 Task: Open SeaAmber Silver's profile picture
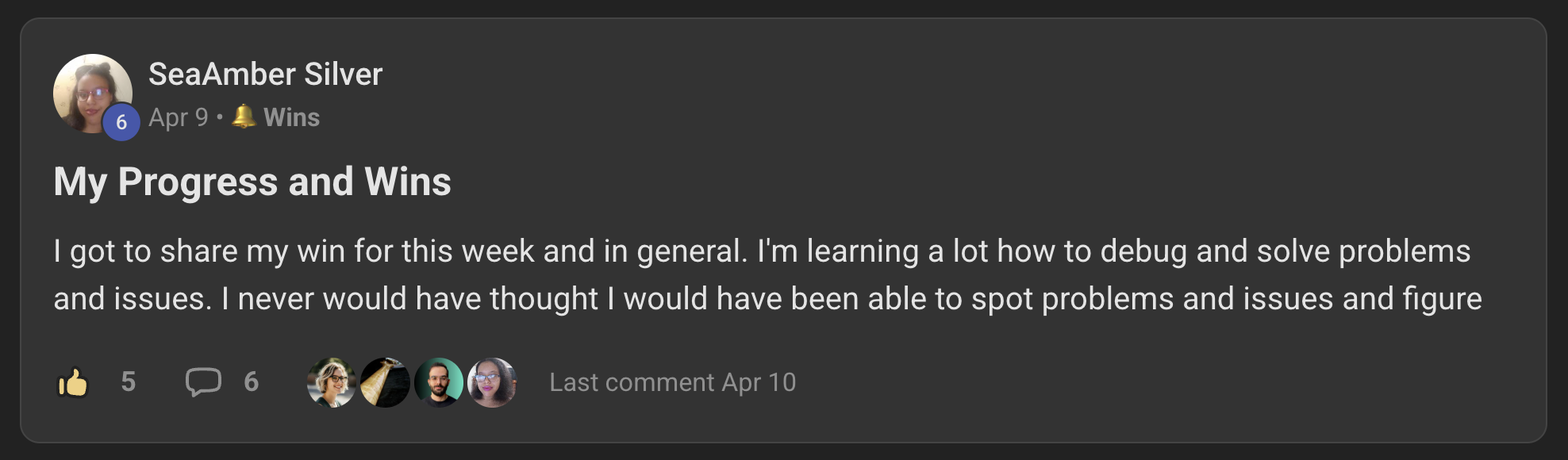click(x=89, y=89)
